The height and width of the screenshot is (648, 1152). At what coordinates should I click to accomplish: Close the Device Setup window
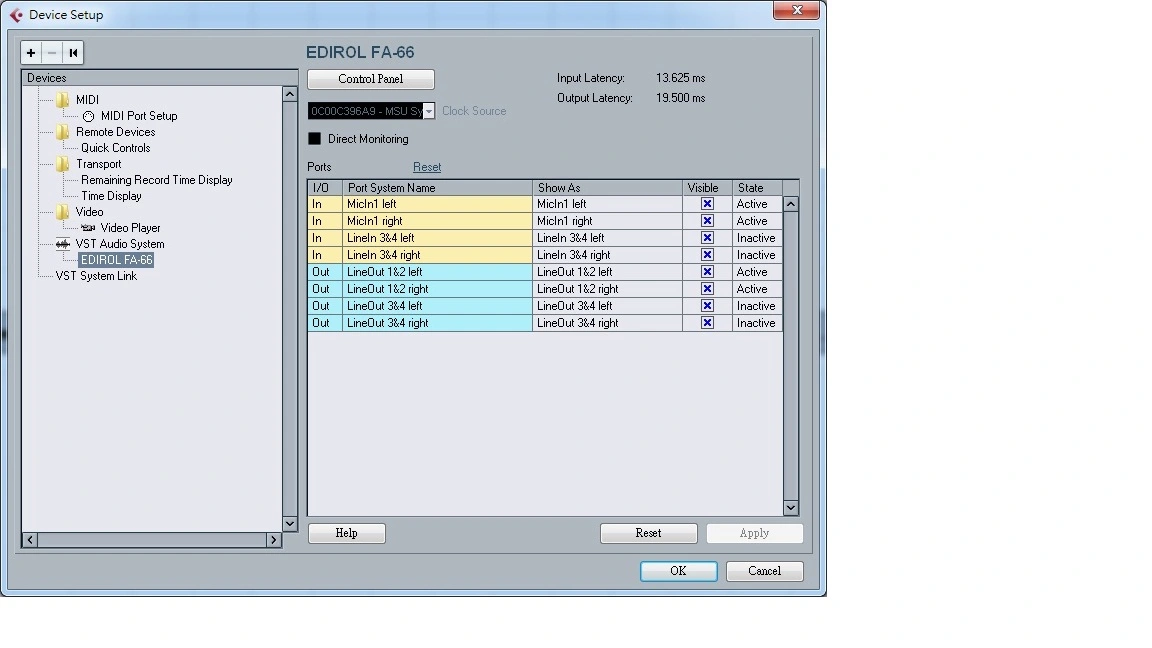tap(796, 10)
